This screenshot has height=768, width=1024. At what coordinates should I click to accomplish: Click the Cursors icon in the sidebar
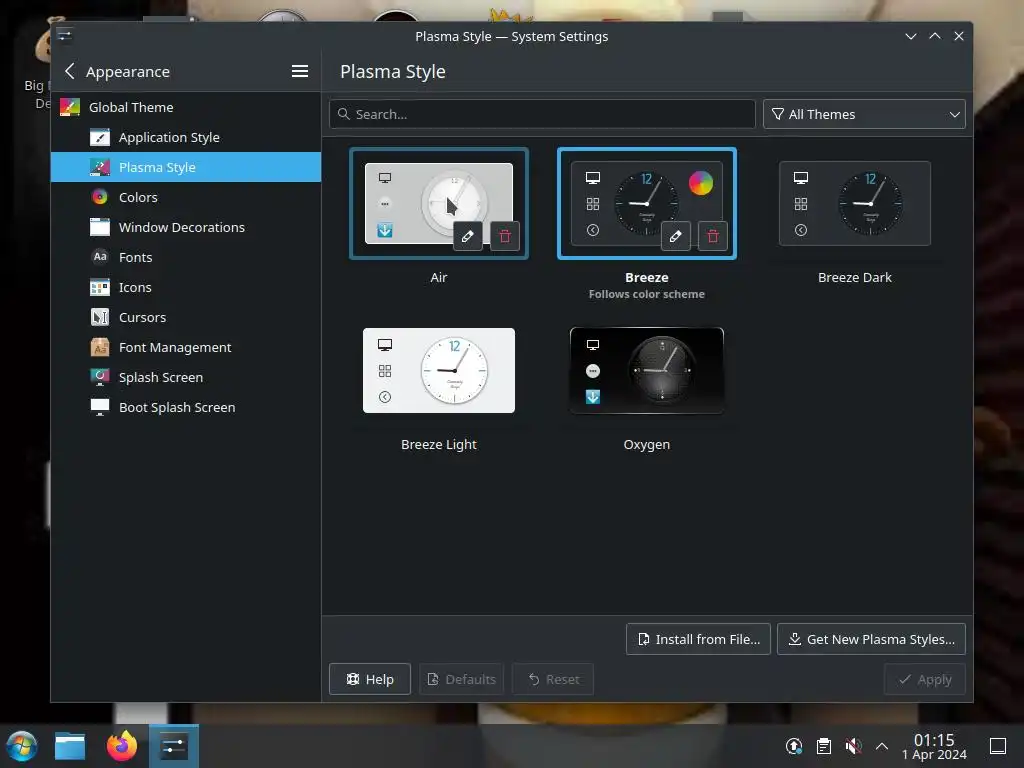tap(100, 317)
